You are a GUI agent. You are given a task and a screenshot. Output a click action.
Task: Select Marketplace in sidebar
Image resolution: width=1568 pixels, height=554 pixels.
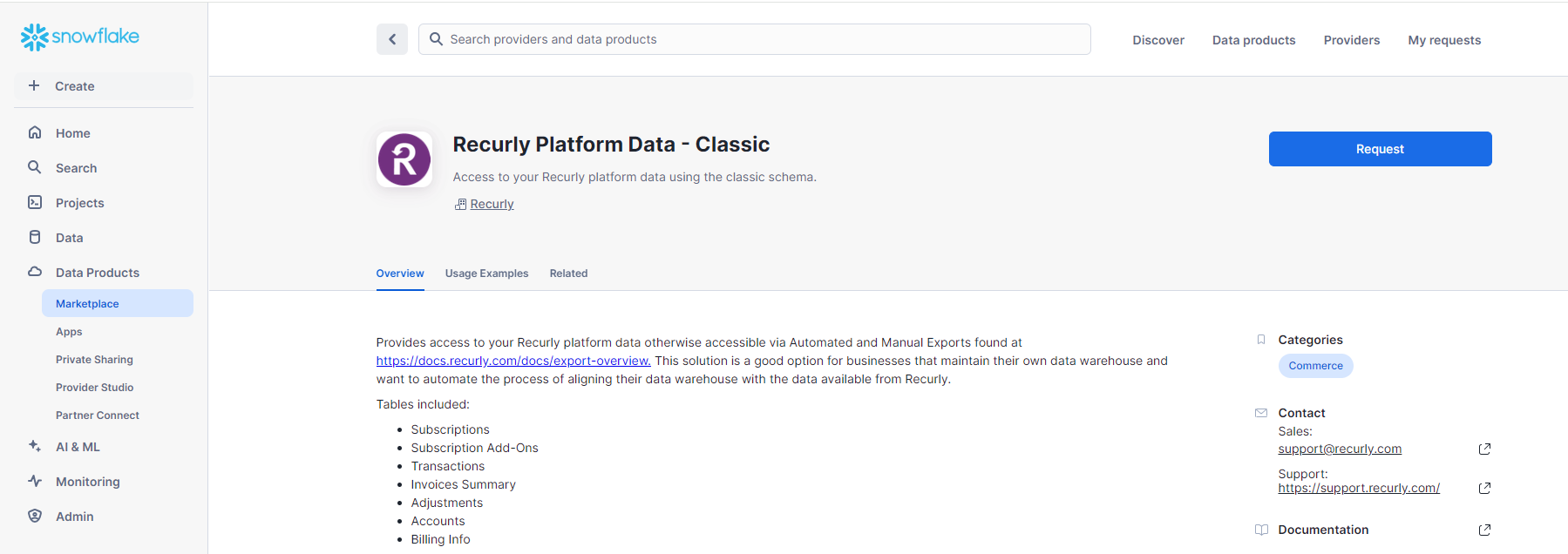tap(118, 303)
